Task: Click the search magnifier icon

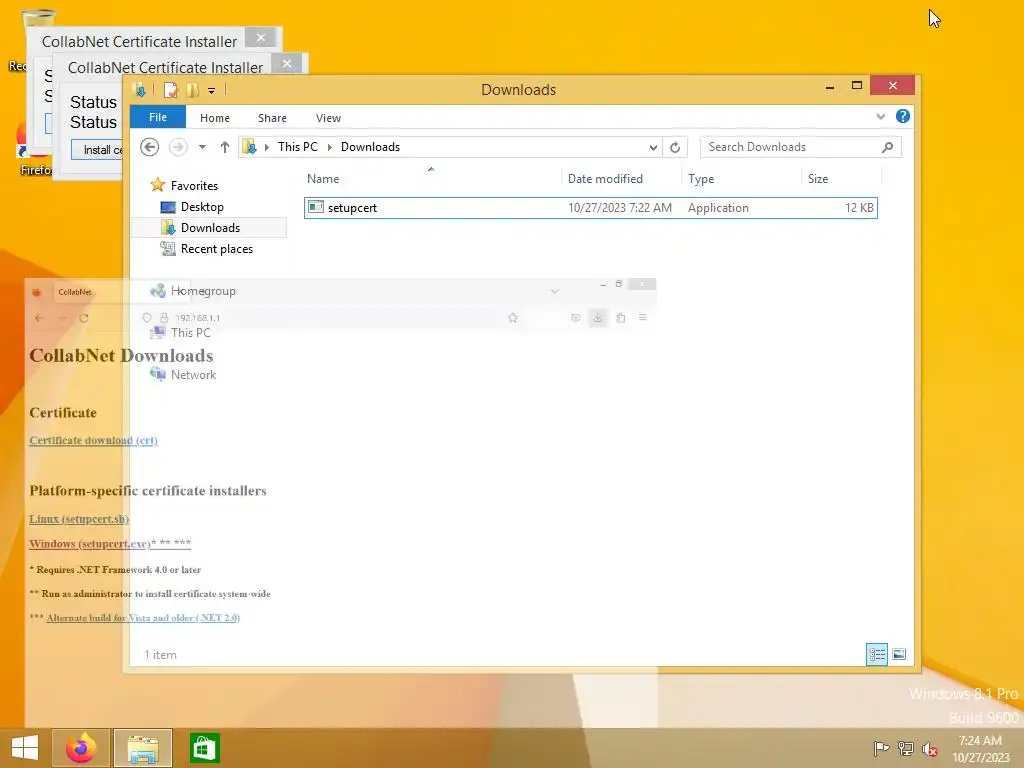Action: pos(888,147)
